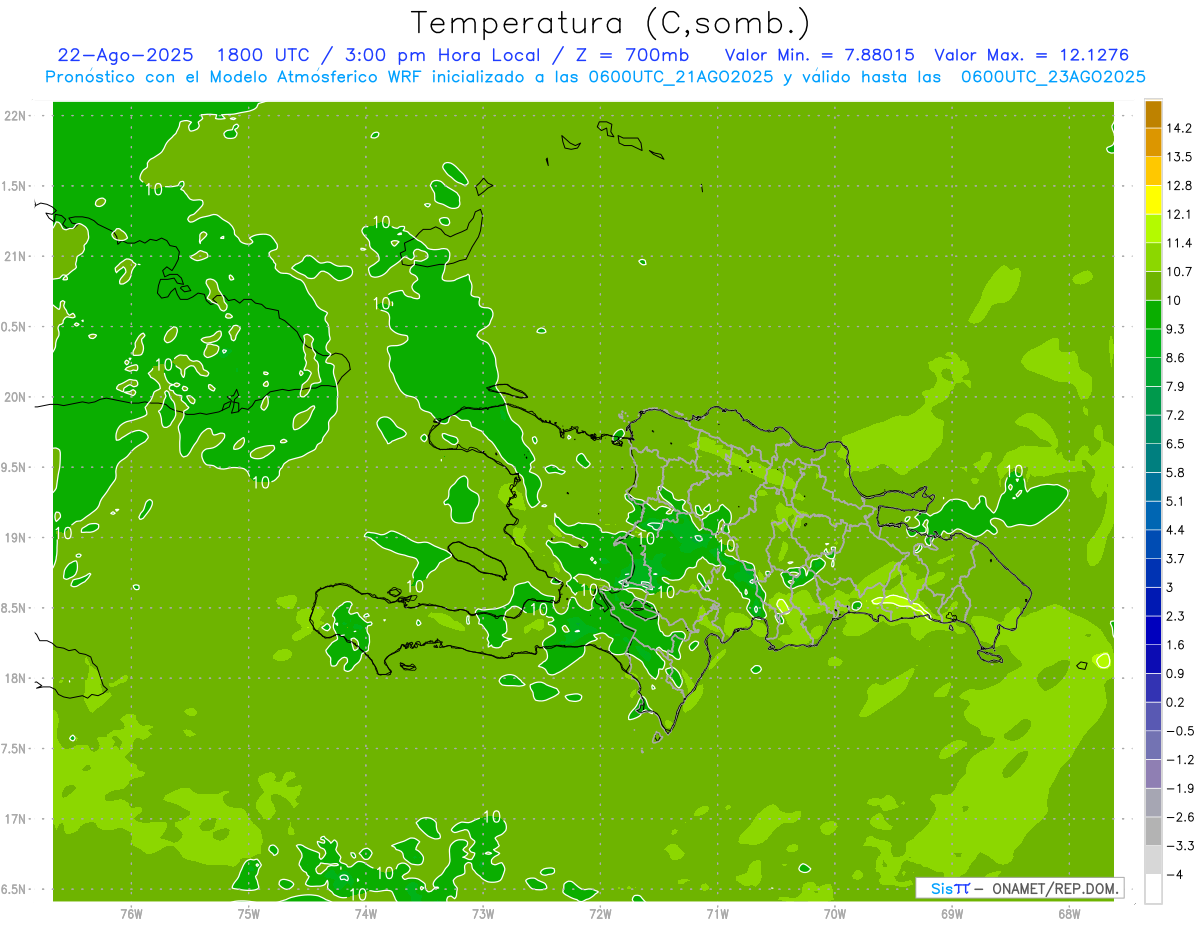Click the "69W" longitude axis label

pos(952,913)
